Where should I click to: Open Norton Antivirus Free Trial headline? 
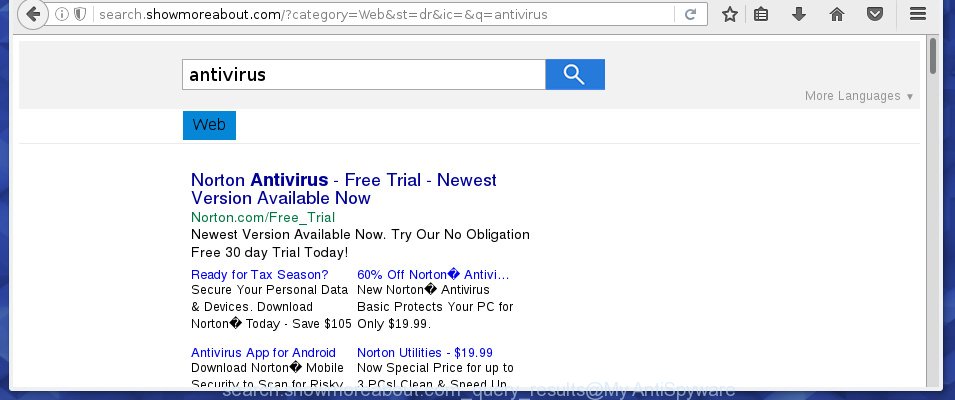click(x=344, y=189)
